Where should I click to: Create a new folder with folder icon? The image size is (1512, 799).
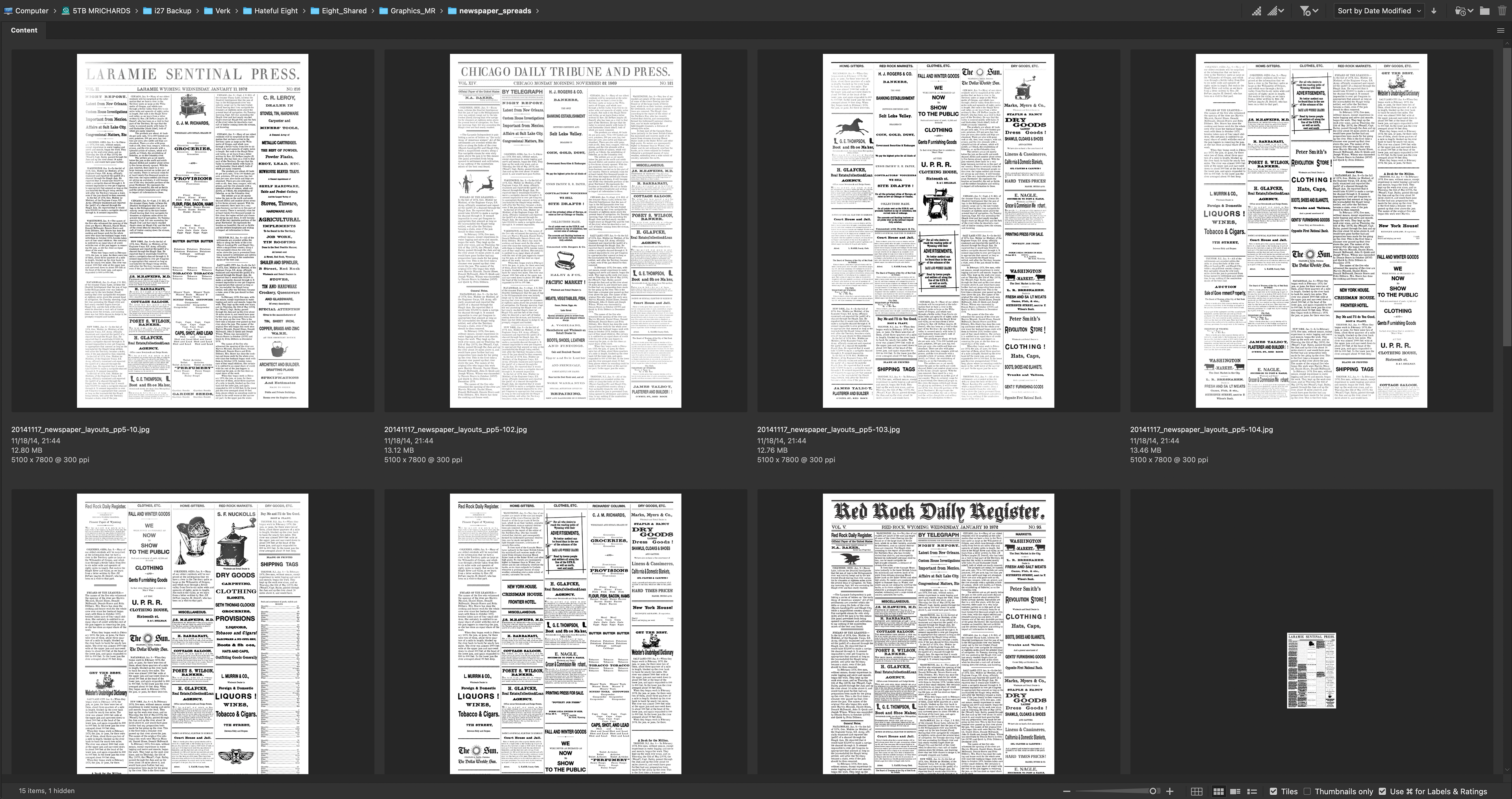(1484, 11)
